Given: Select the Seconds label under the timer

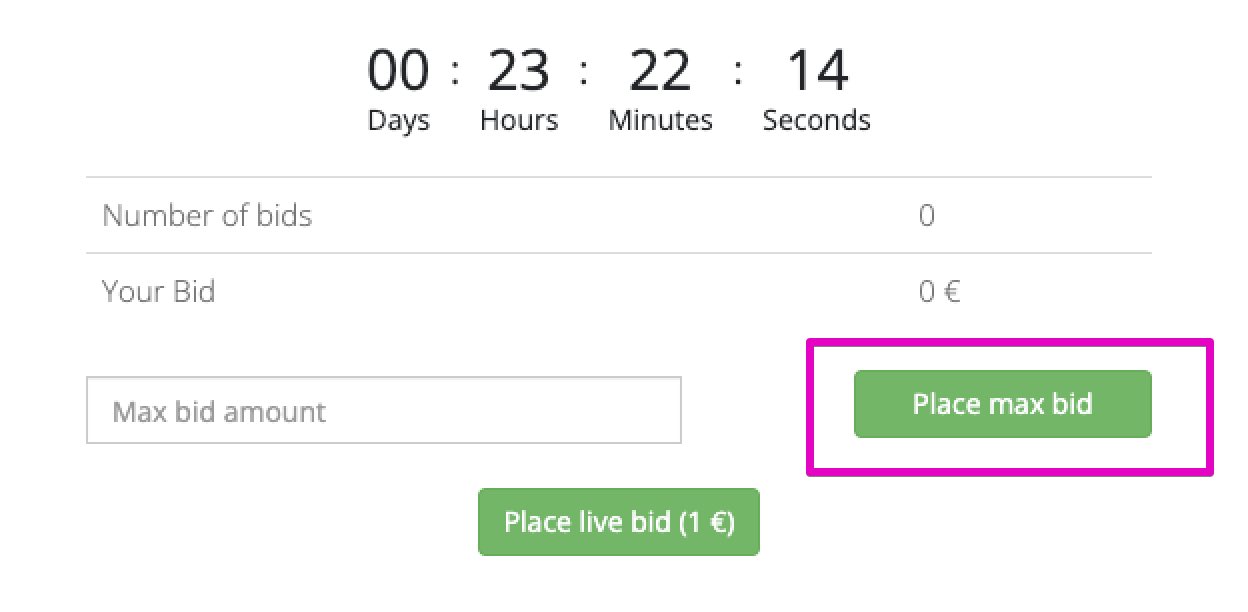Looking at the screenshot, I should click(816, 121).
